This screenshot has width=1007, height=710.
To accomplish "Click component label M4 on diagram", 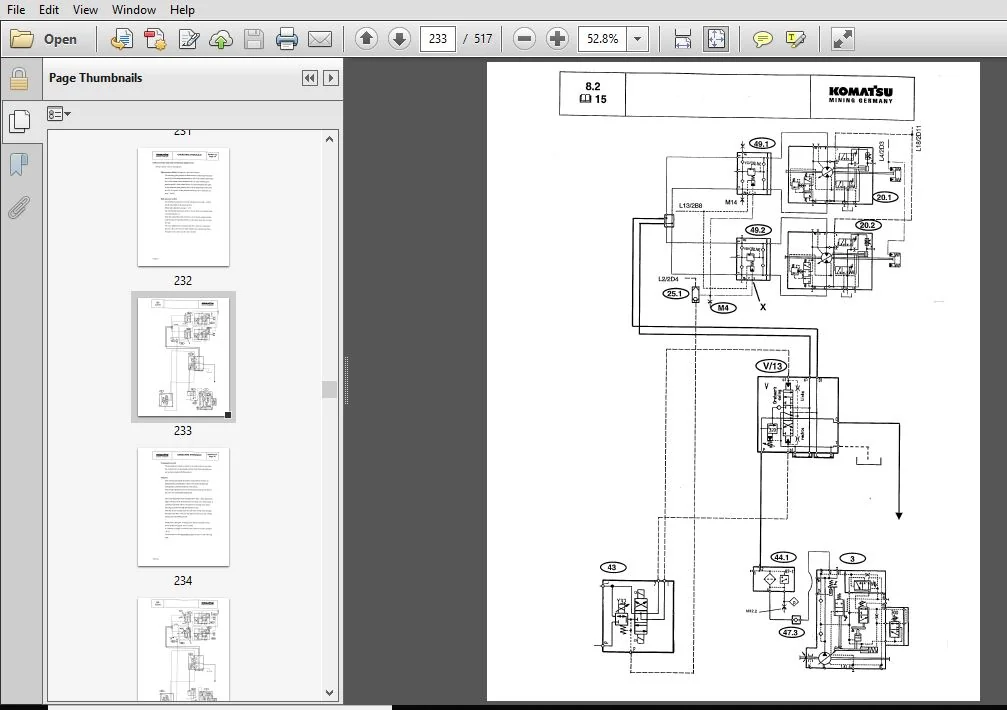I will (723, 307).
